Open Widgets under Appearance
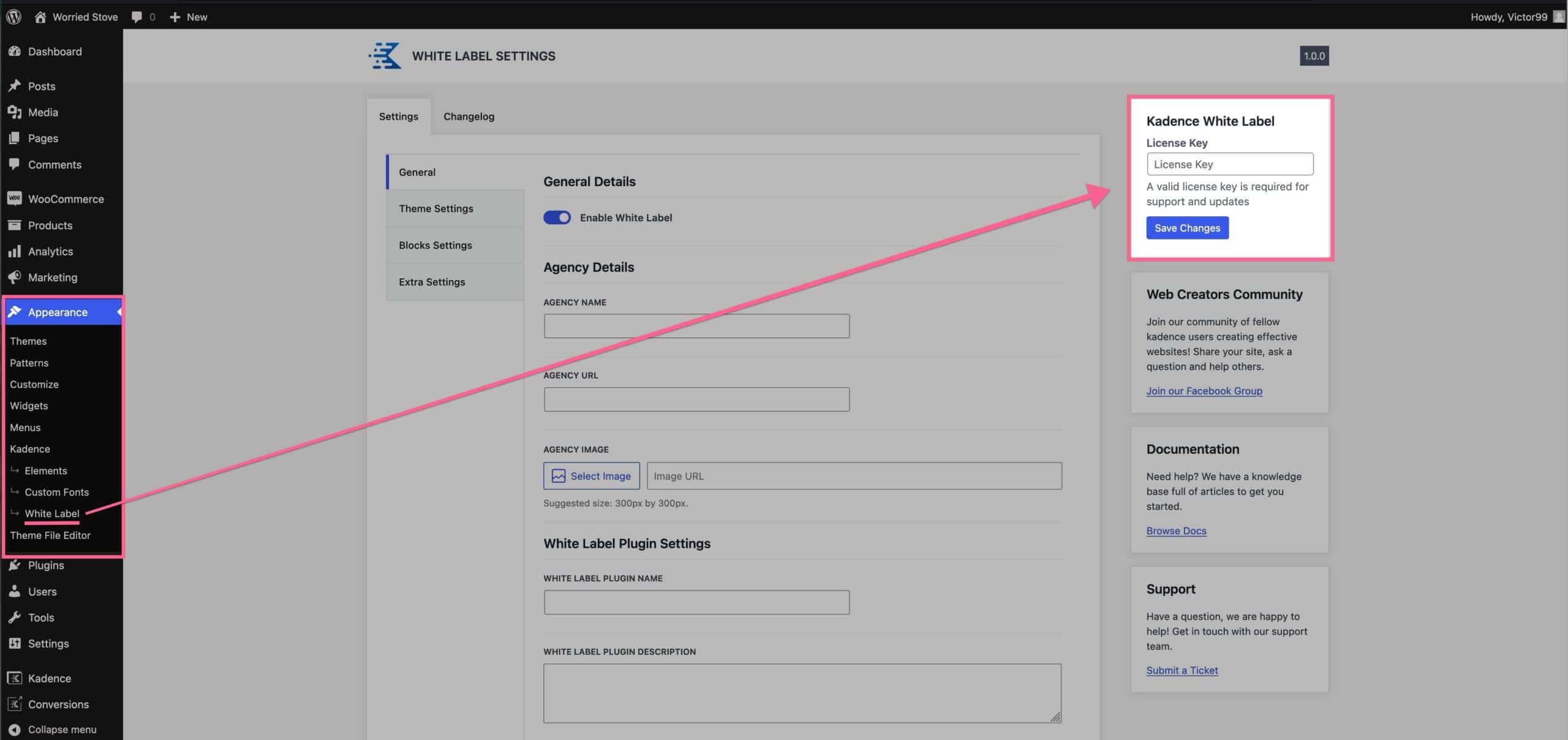Viewport: 1568px width, 740px height. pyautogui.click(x=29, y=406)
